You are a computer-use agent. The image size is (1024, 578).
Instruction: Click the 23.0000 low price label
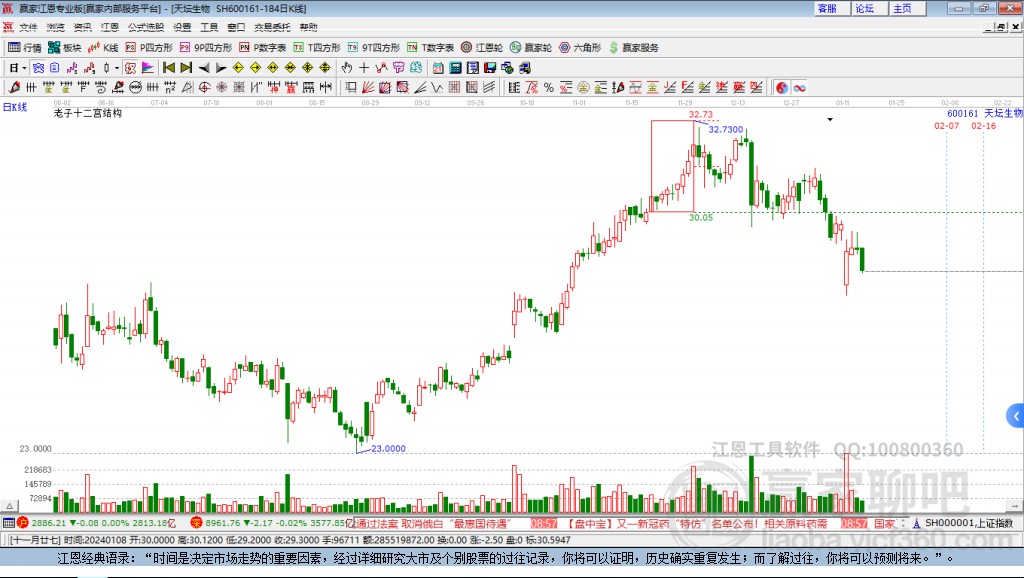pos(388,449)
